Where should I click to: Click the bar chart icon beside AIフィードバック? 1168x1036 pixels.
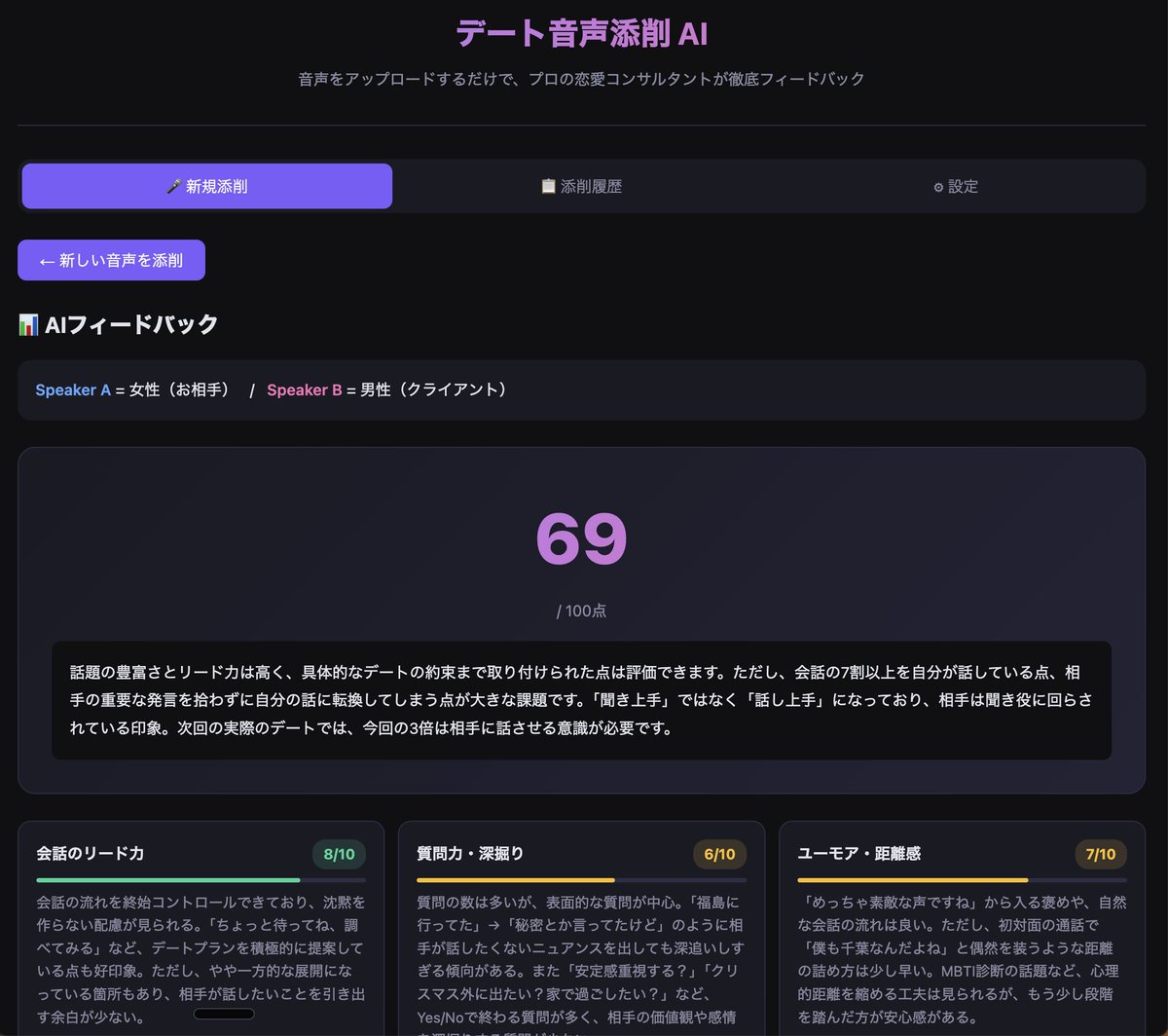[x=28, y=325]
